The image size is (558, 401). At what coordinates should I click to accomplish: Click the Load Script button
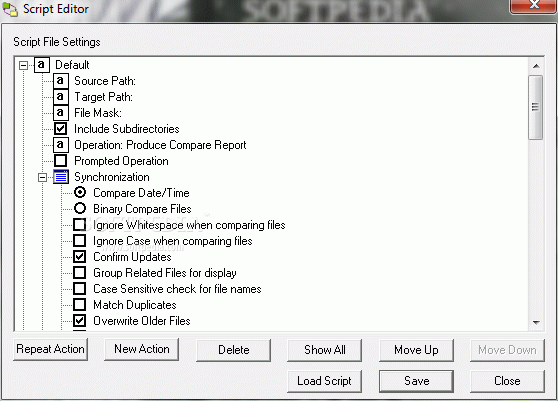[324, 381]
